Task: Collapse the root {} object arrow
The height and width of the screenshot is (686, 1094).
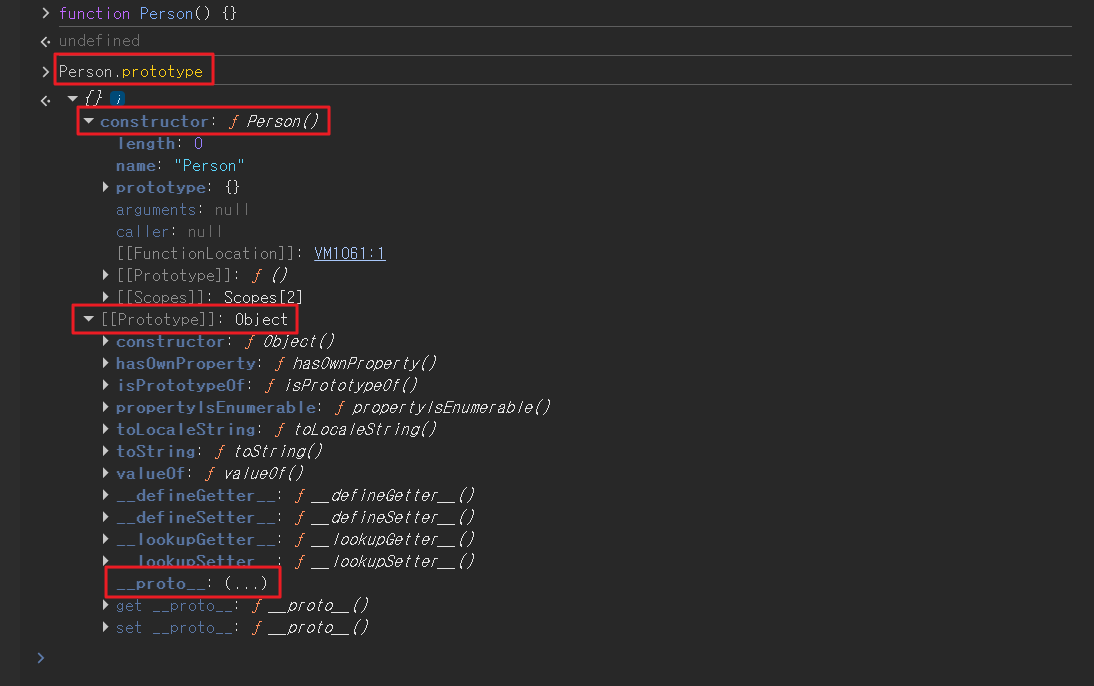Action: pos(72,99)
